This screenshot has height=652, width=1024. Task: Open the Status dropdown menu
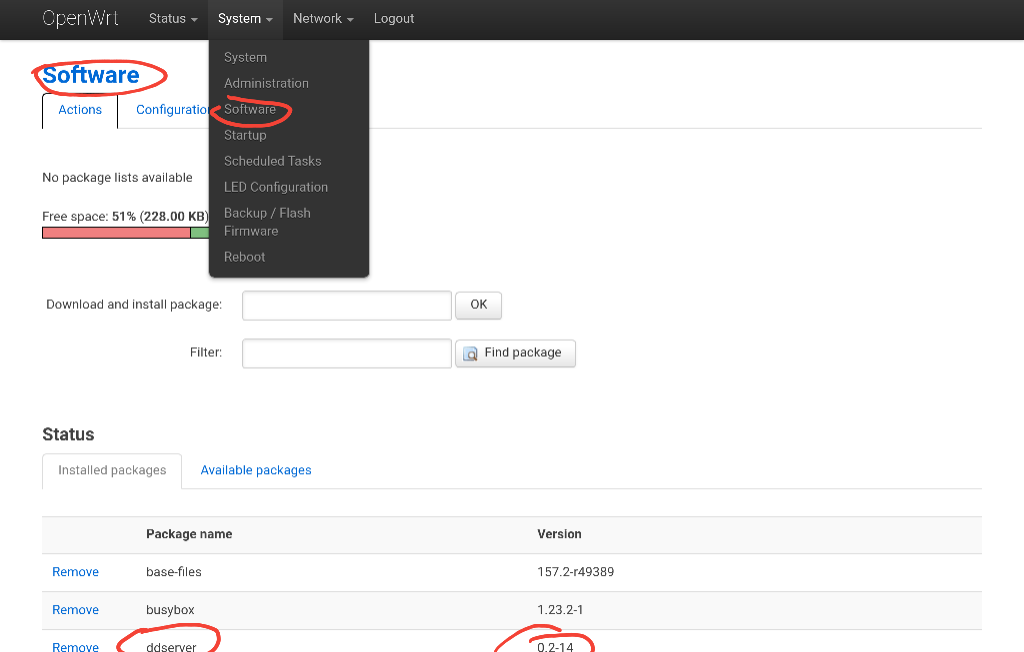pos(173,19)
